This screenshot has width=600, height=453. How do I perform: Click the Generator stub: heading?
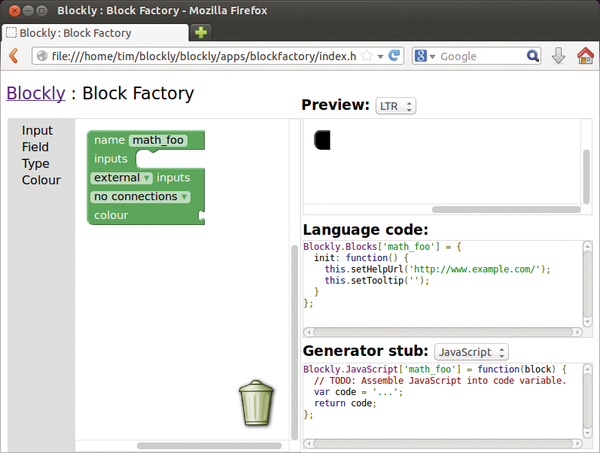[365, 351]
